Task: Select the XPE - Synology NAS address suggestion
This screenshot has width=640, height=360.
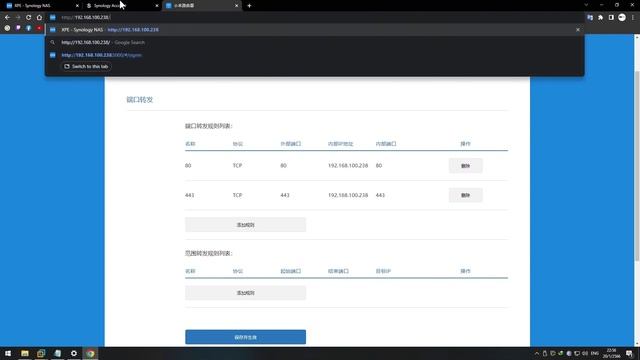Action: [315, 30]
